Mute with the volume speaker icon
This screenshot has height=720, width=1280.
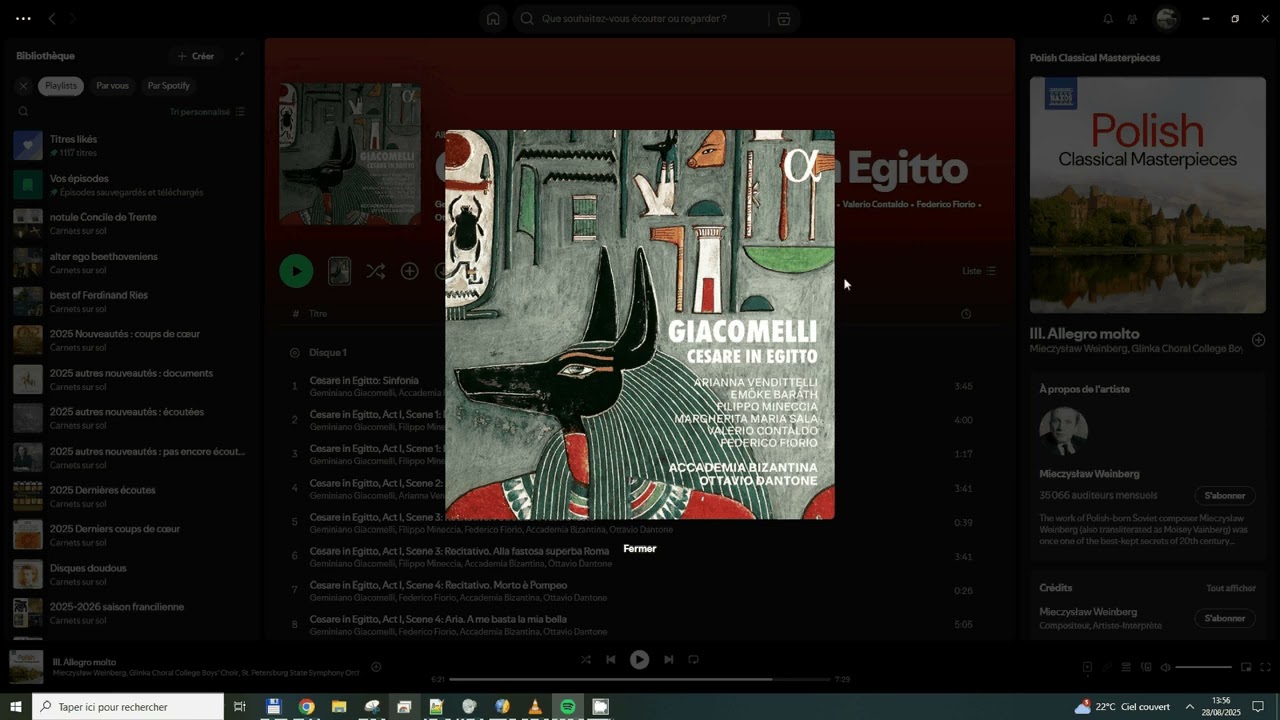pos(1165,667)
